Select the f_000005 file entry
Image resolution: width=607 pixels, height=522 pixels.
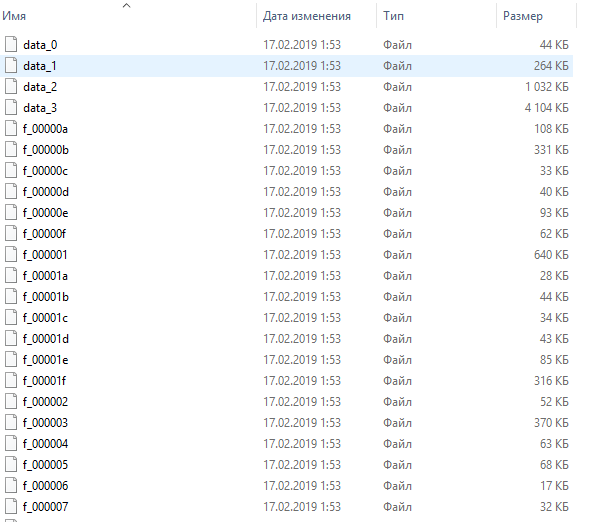[45, 465]
